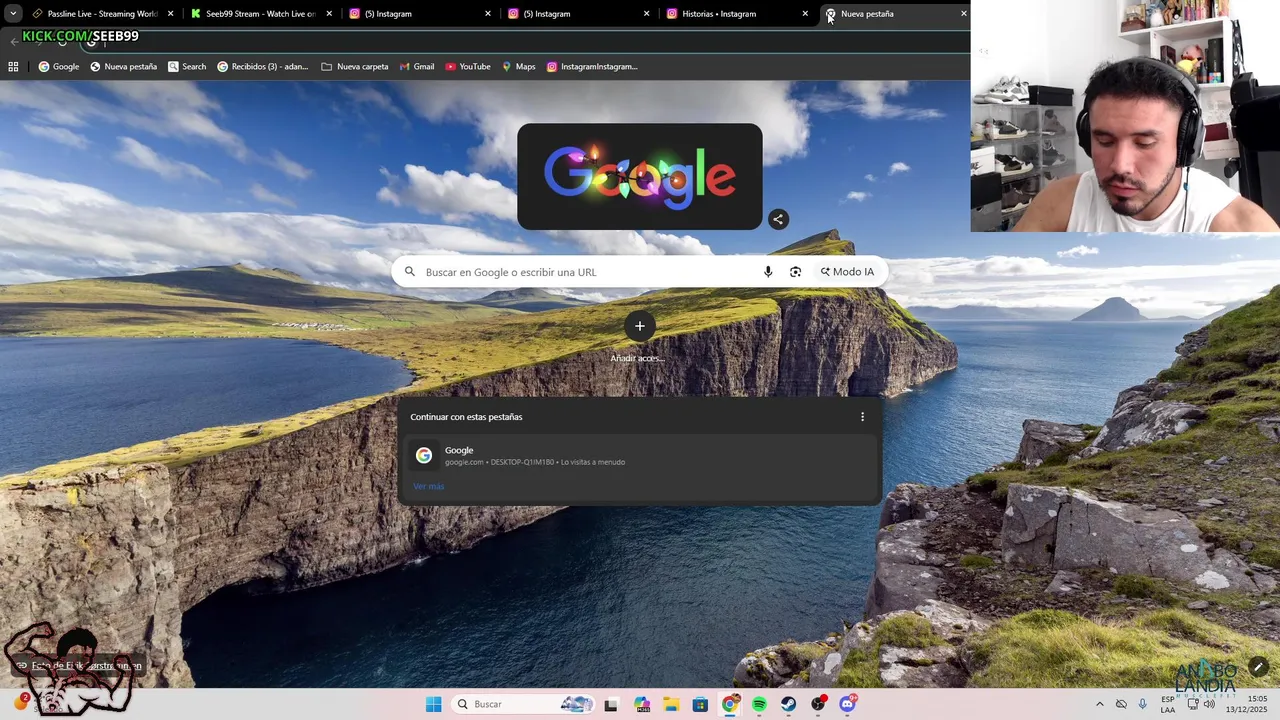Open the Windows Start menu

coord(433,704)
